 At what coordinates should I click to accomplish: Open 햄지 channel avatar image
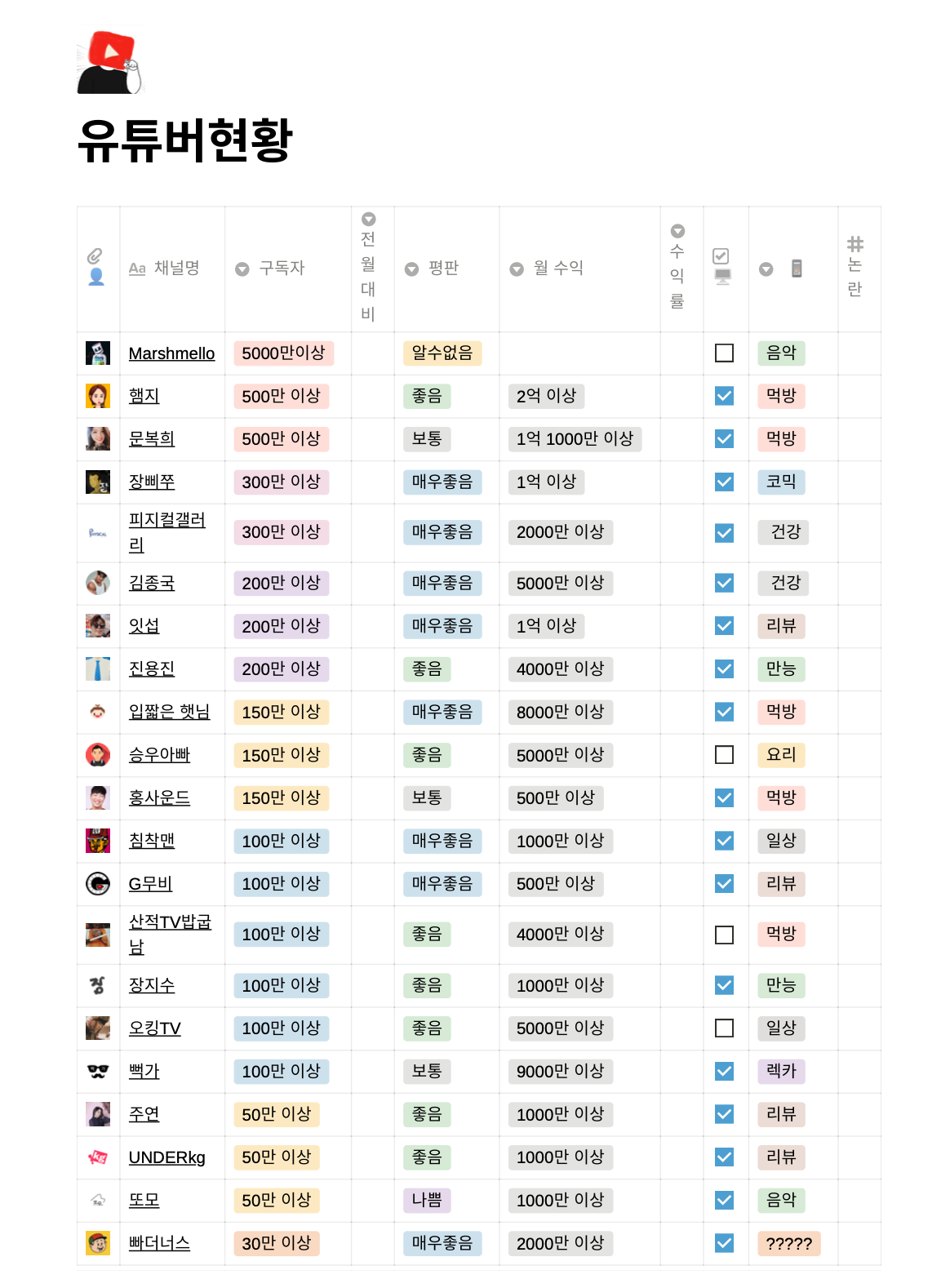(98, 396)
